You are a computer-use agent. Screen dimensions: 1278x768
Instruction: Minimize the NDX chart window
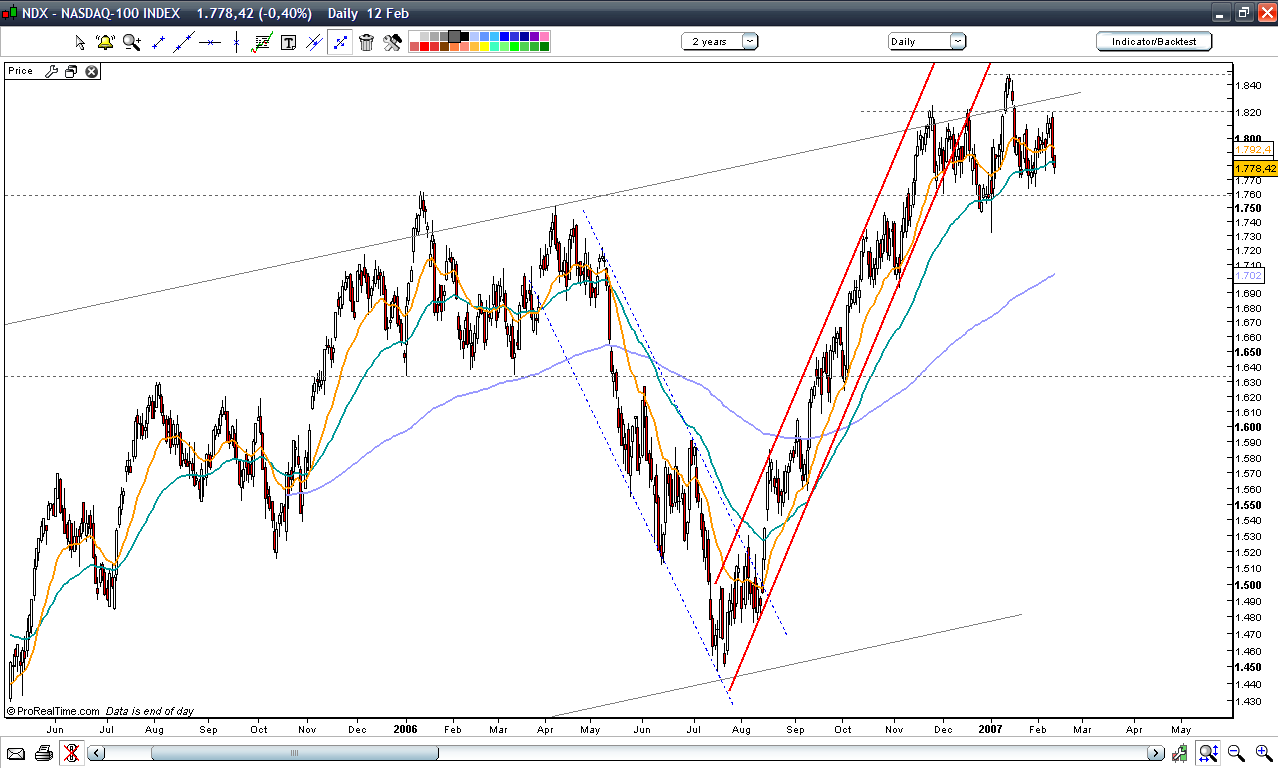(1219, 13)
